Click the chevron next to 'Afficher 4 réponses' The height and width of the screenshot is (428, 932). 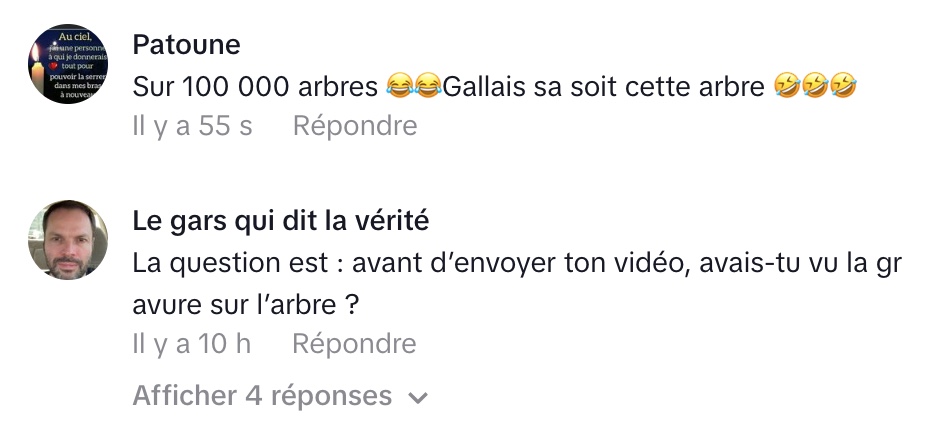pyautogui.click(x=418, y=398)
